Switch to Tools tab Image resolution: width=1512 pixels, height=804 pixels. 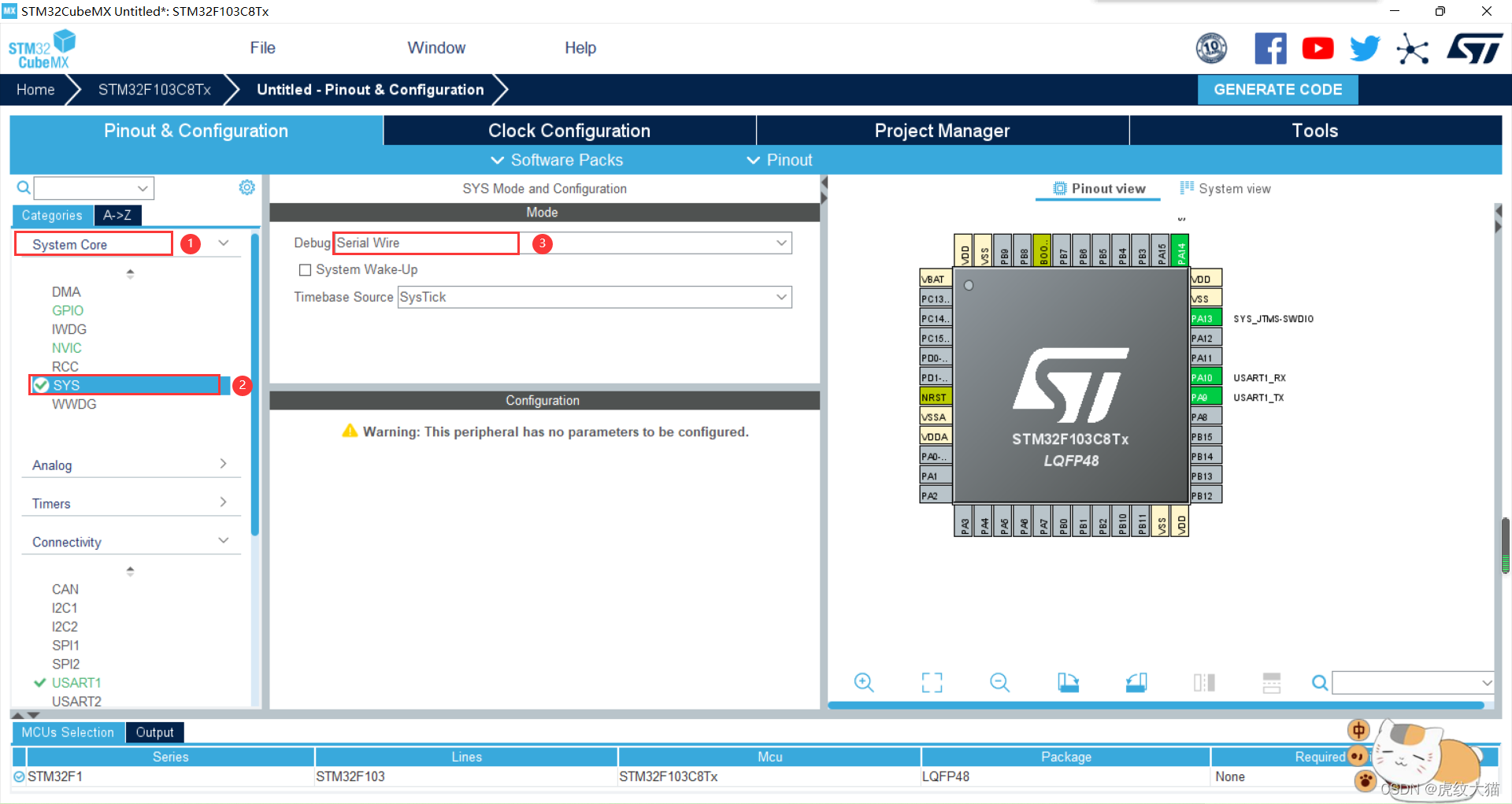(x=1315, y=131)
